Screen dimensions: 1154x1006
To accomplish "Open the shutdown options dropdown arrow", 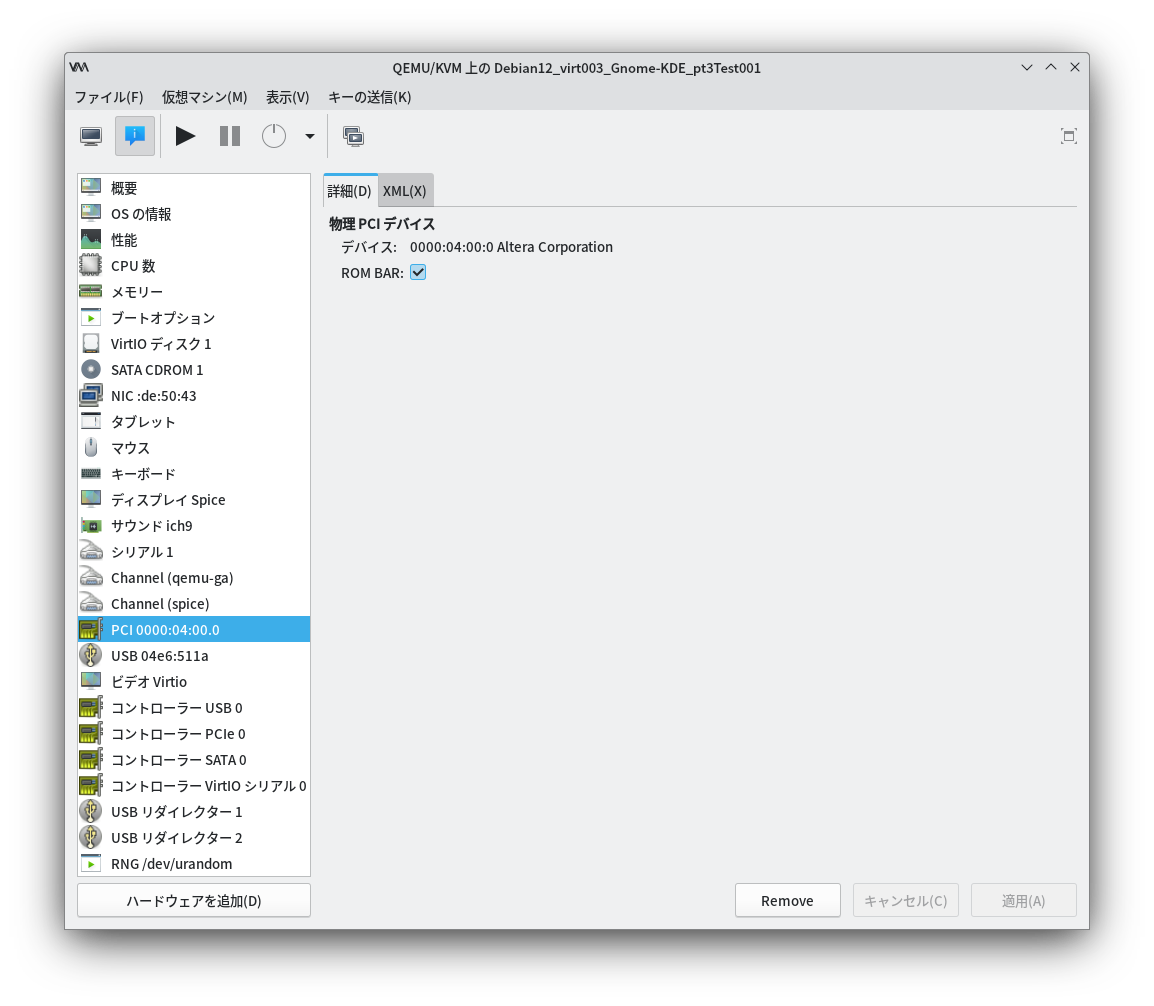I will pyautogui.click(x=310, y=136).
